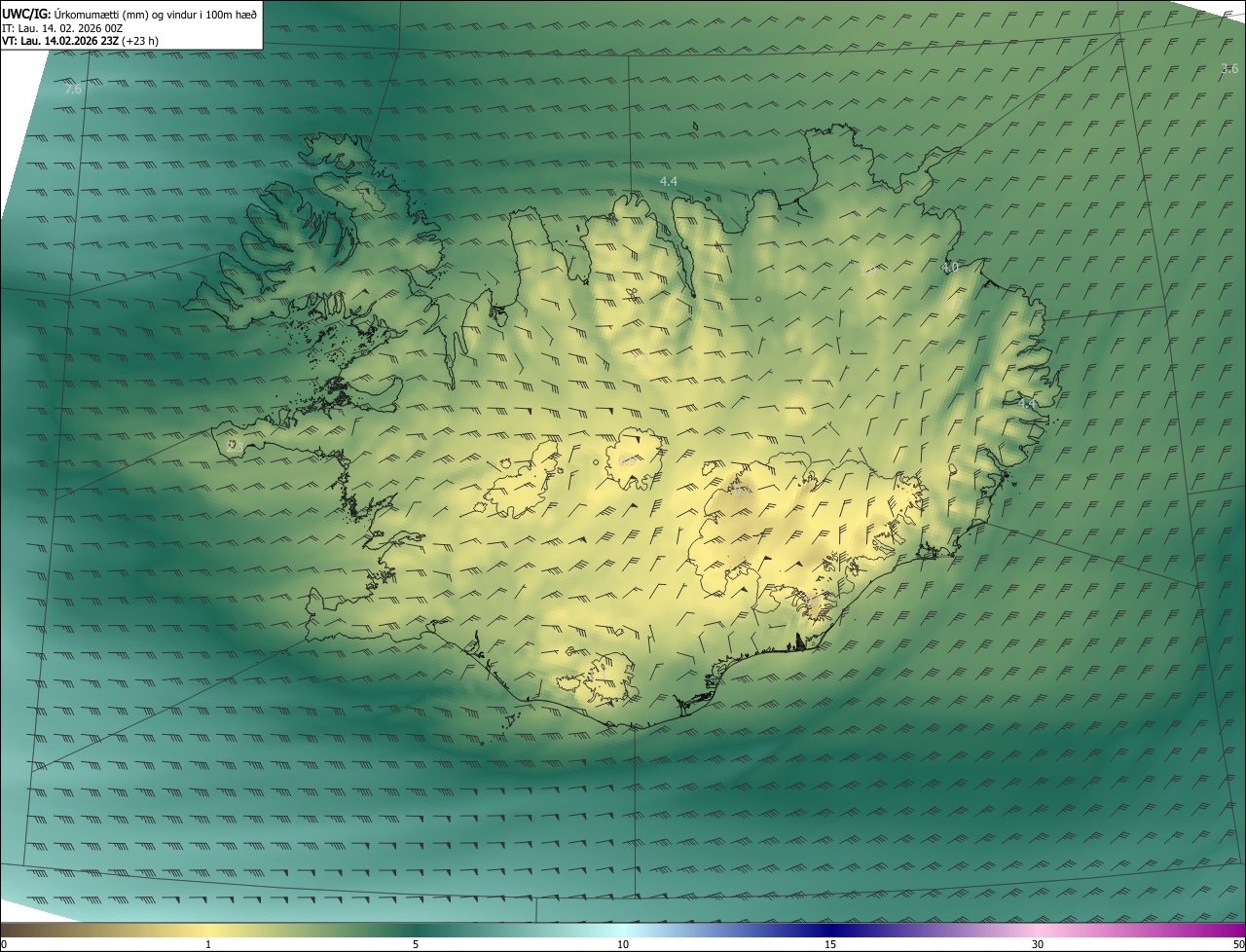The width and height of the screenshot is (1246, 952).
Task: Click the '1' tick on the color scale
Action: [x=208, y=944]
